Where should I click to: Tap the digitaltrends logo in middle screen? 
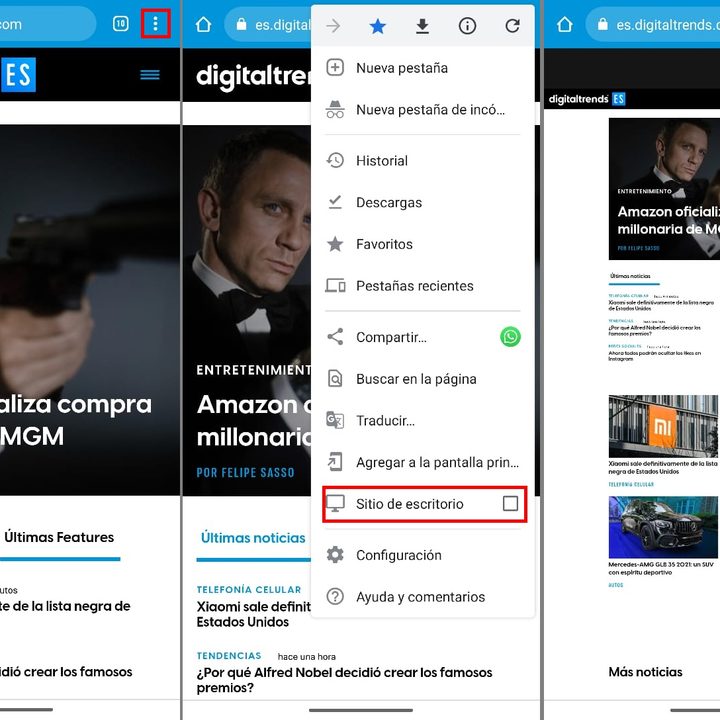coord(253,76)
